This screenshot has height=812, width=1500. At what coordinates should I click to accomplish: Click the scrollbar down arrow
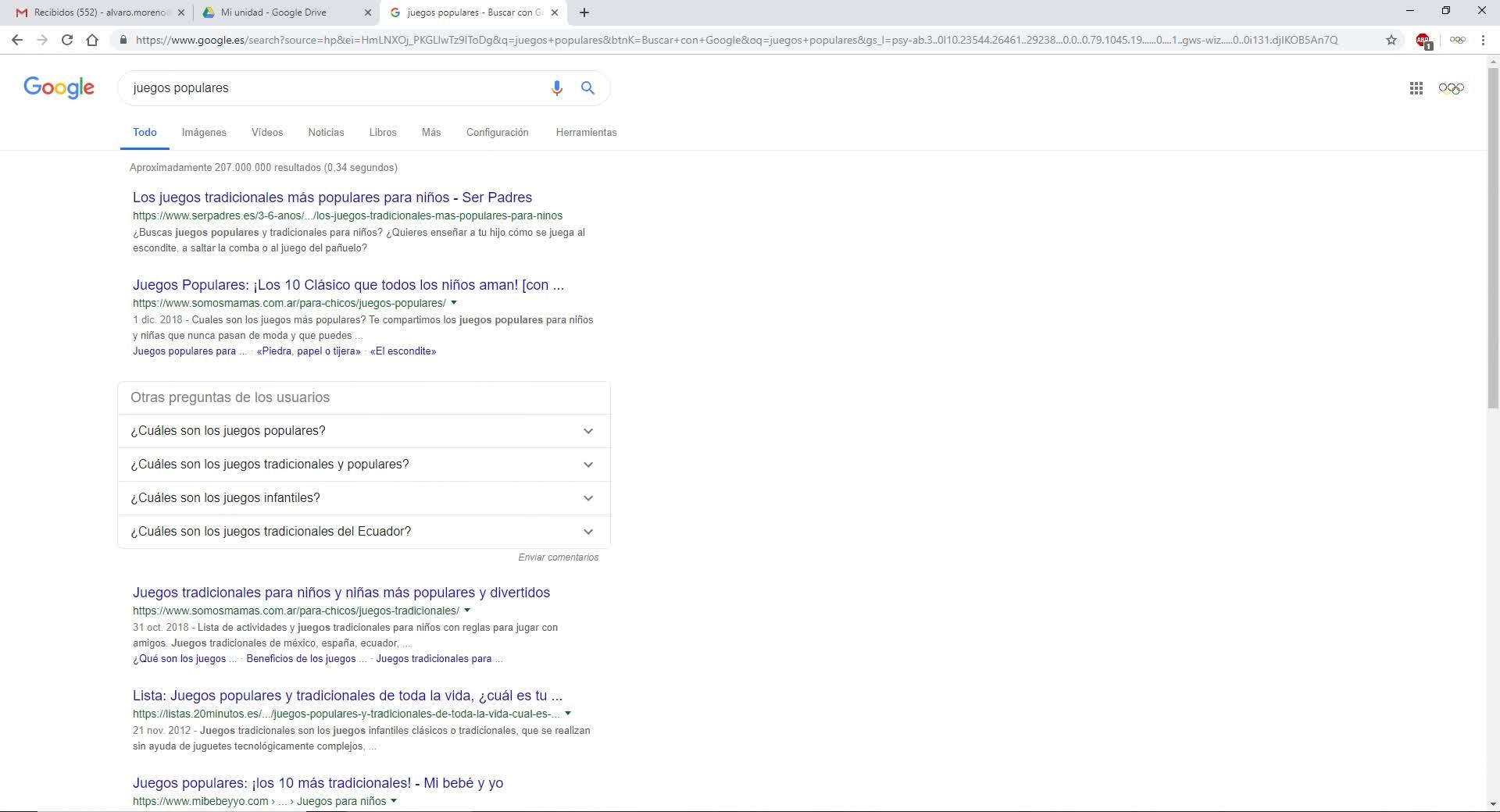point(1493,804)
